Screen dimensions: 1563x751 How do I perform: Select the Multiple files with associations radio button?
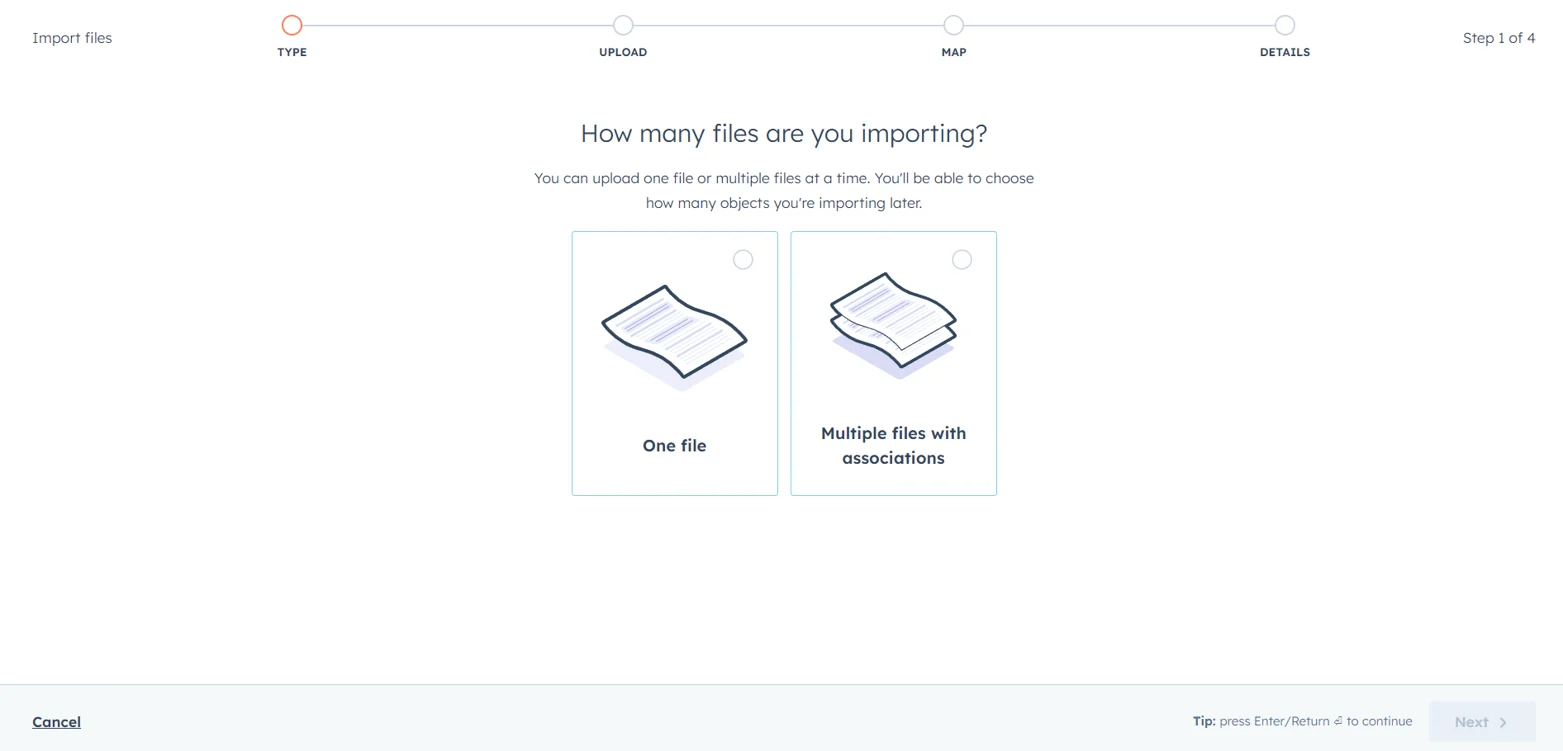pos(961,259)
